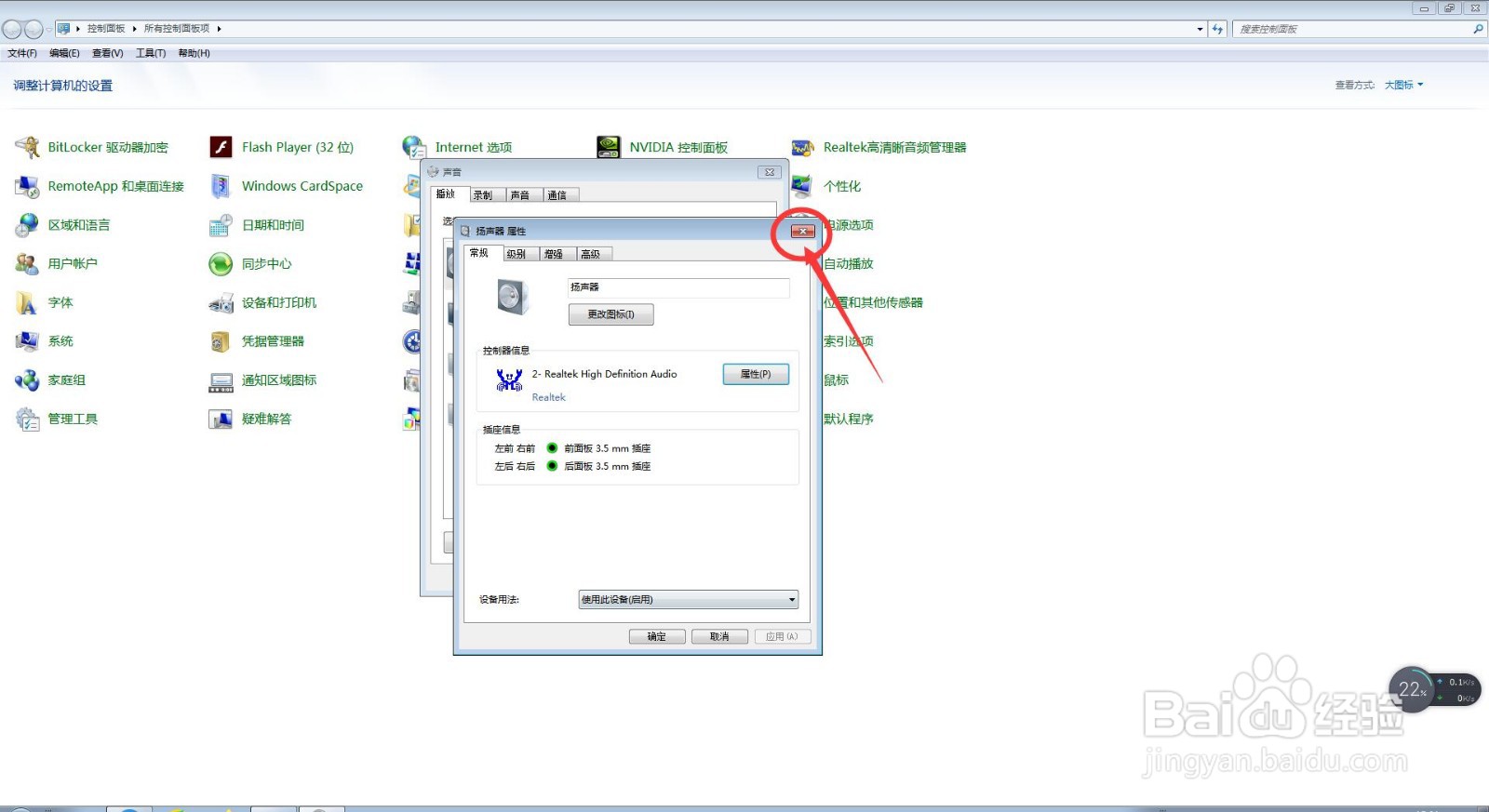Expand the 设备用法 device usage combo box
Image resolution: width=1489 pixels, height=812 pixels.
pyautogui.click(x=688, y=600)
